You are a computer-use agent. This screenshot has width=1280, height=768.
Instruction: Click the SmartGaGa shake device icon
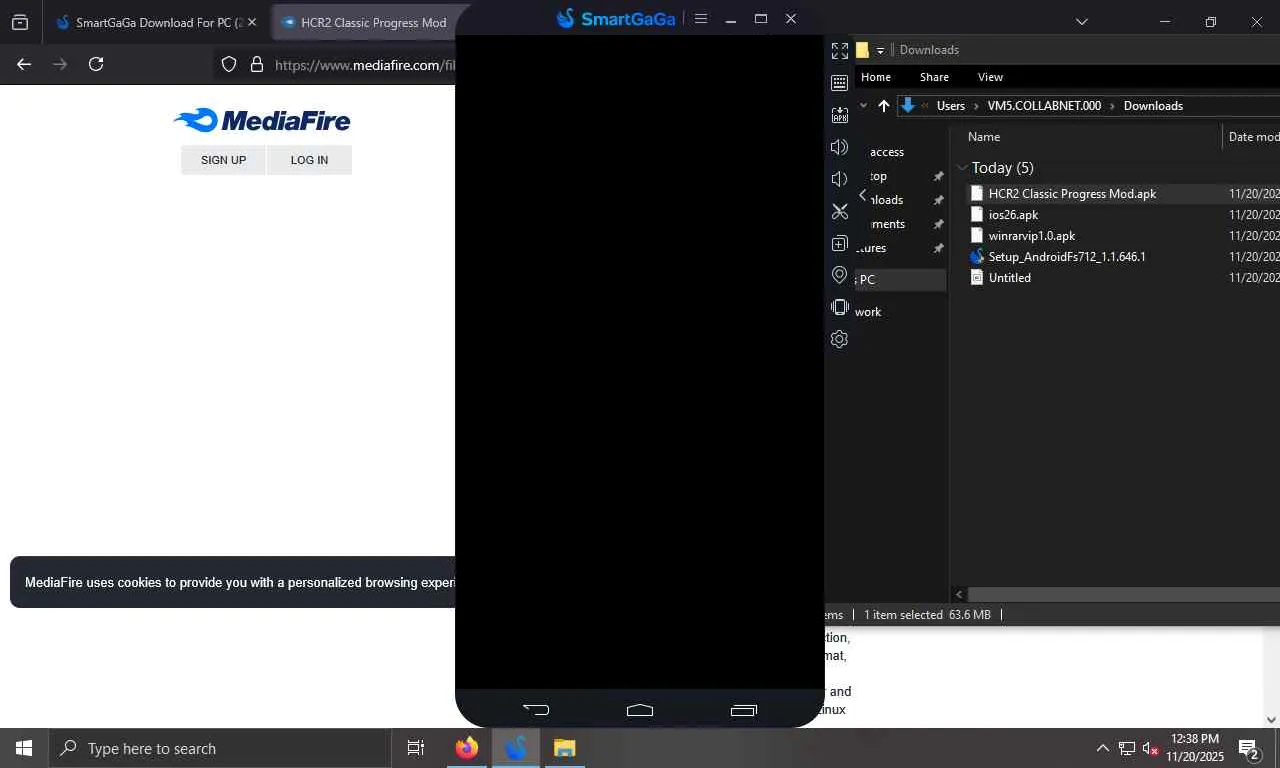tap(840, 307)
